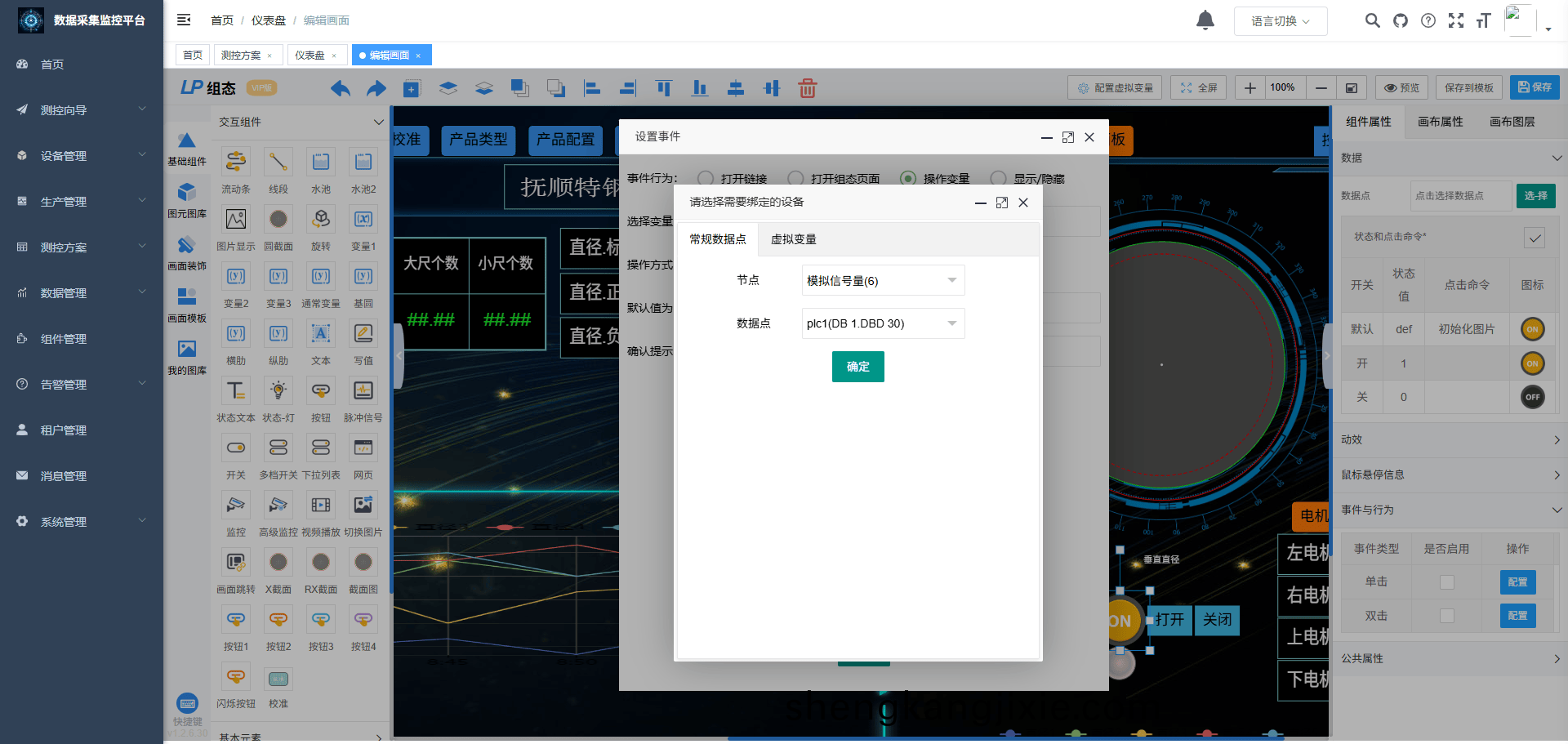Select the 显示/隐藏 radio option
This screenshot has height=744, width=1568.
998,178
